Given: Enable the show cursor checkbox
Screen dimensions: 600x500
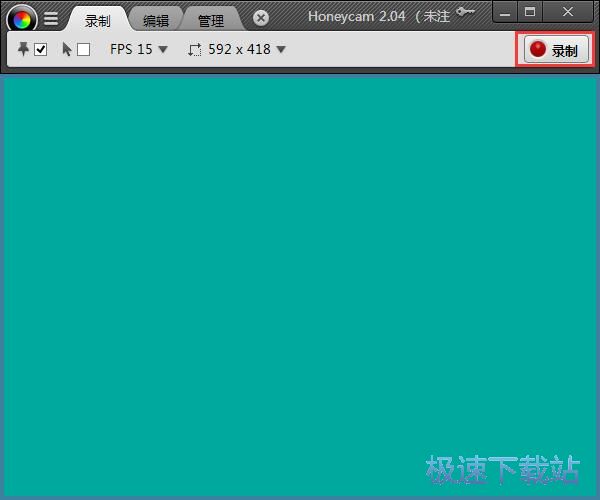Looking at the screenshot, I should click(83, 50).
